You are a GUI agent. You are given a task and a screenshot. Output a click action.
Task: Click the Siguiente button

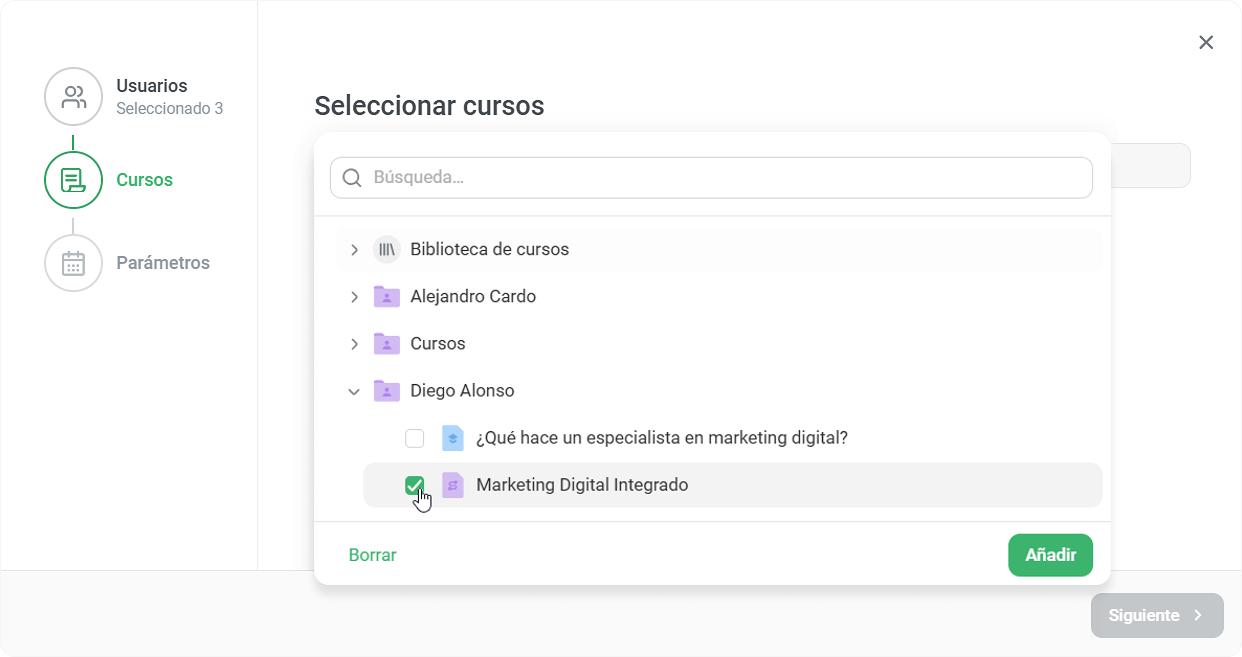tap(1157, 615)
